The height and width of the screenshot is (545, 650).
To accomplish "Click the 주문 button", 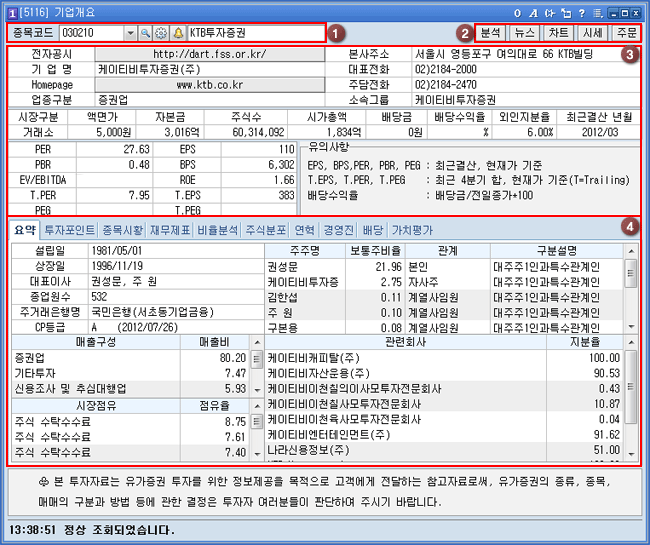I will pos(624,32).
